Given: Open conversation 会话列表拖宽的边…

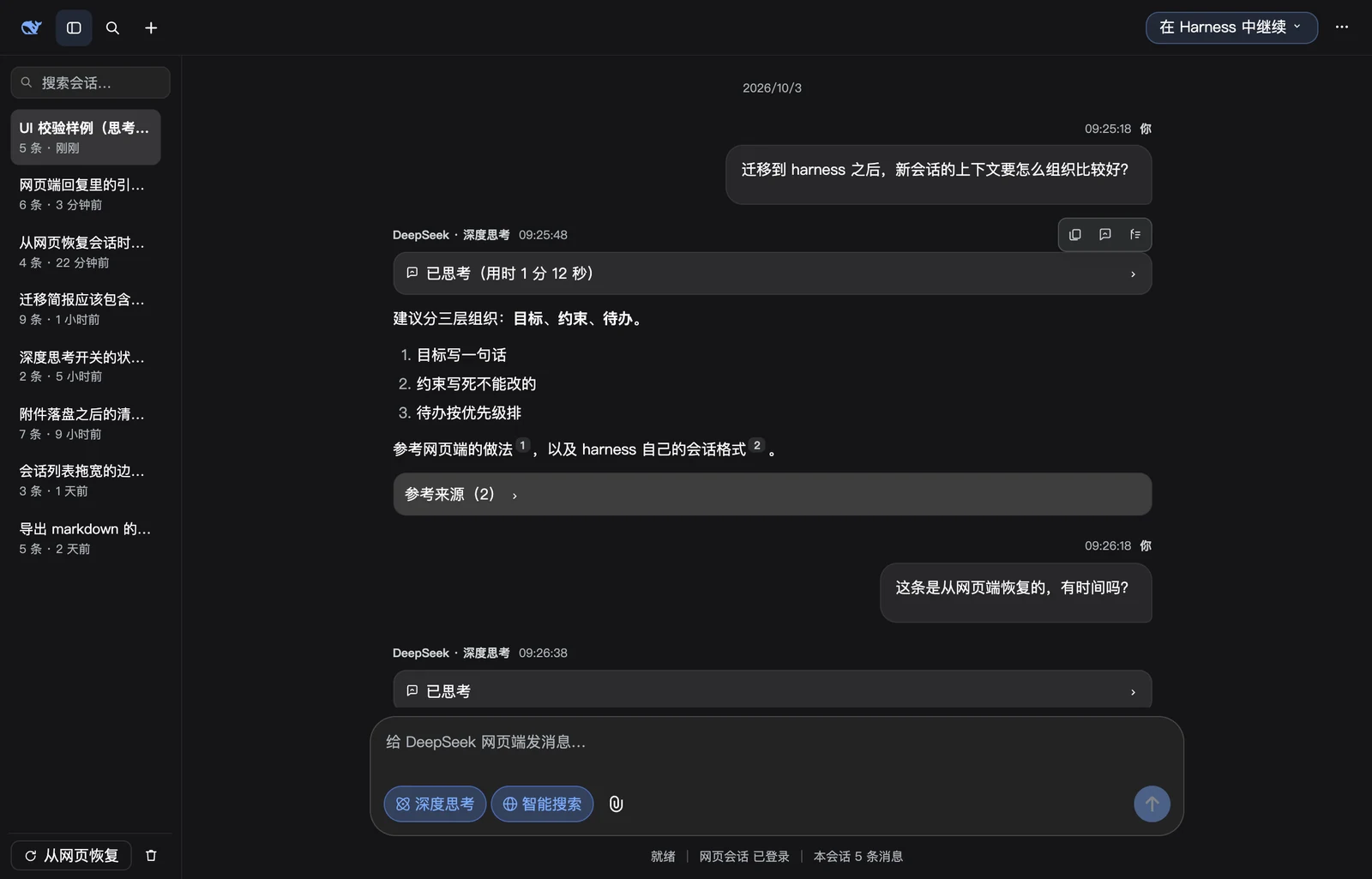Looking at the screenshot, I should pos(86,480).
